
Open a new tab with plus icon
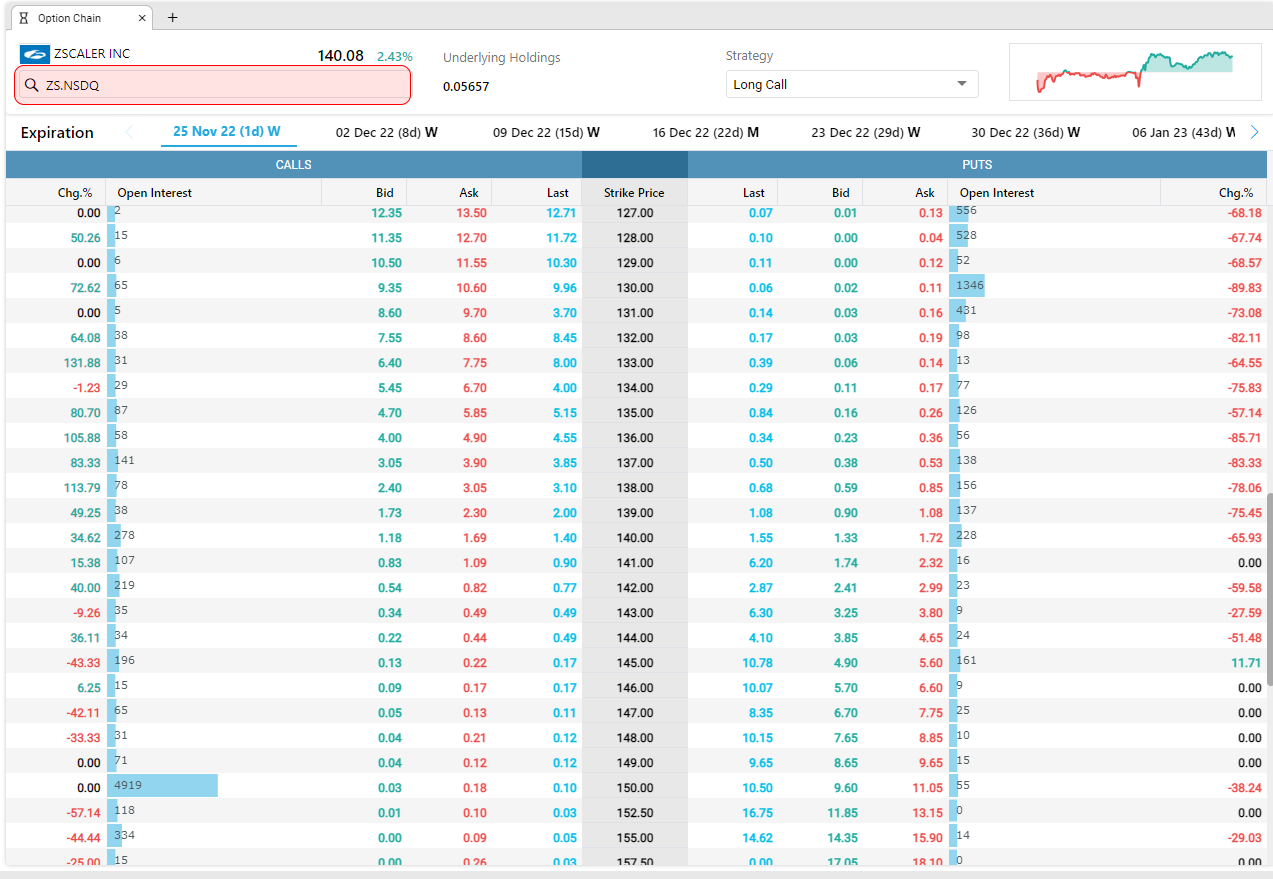pyautogui.click(x=172, y=18)
